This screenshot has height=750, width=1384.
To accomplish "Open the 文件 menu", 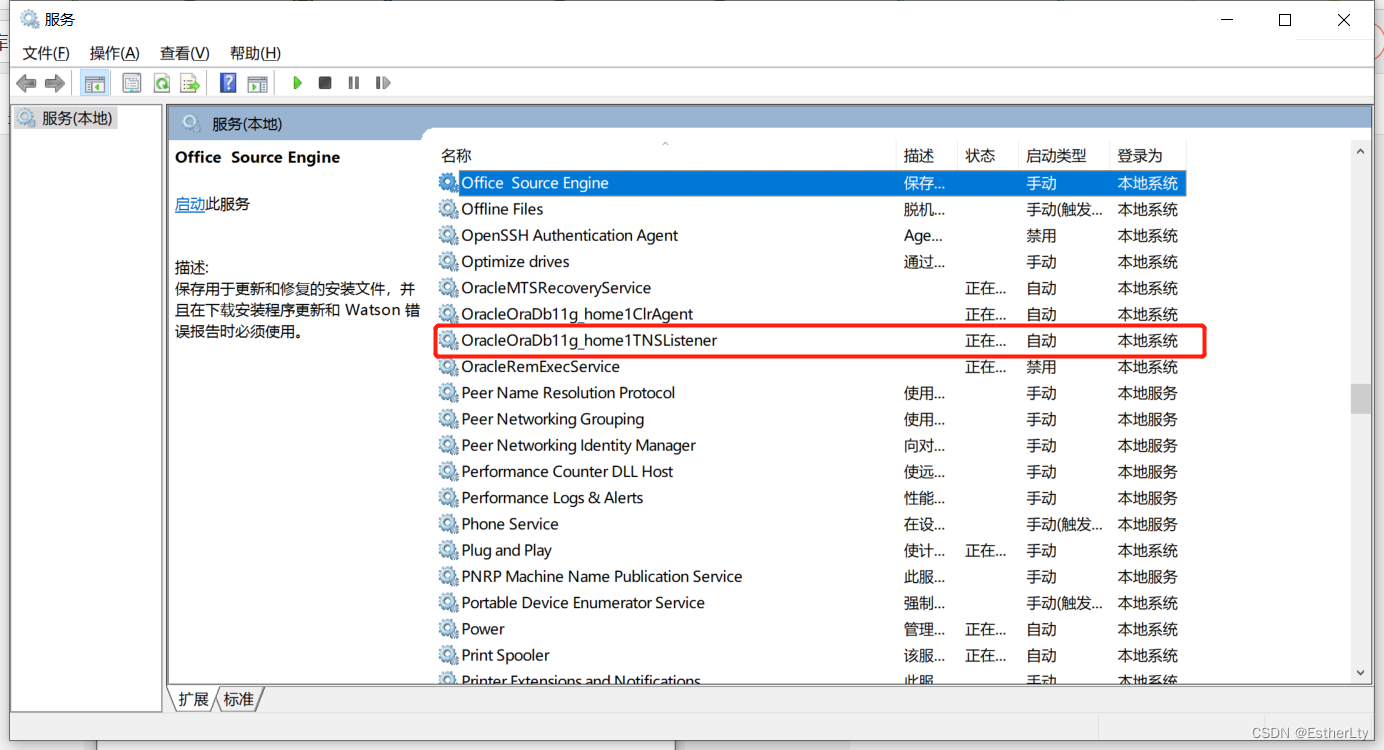I will (x=44, y=53).
